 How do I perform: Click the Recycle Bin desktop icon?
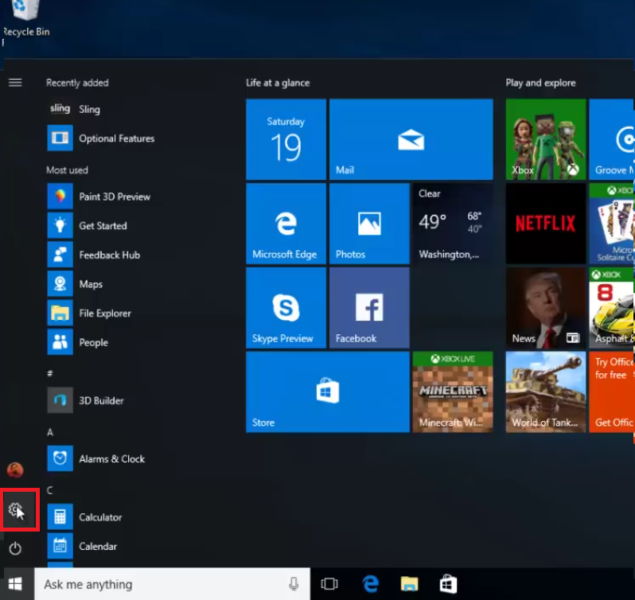[x=26, y=19]
